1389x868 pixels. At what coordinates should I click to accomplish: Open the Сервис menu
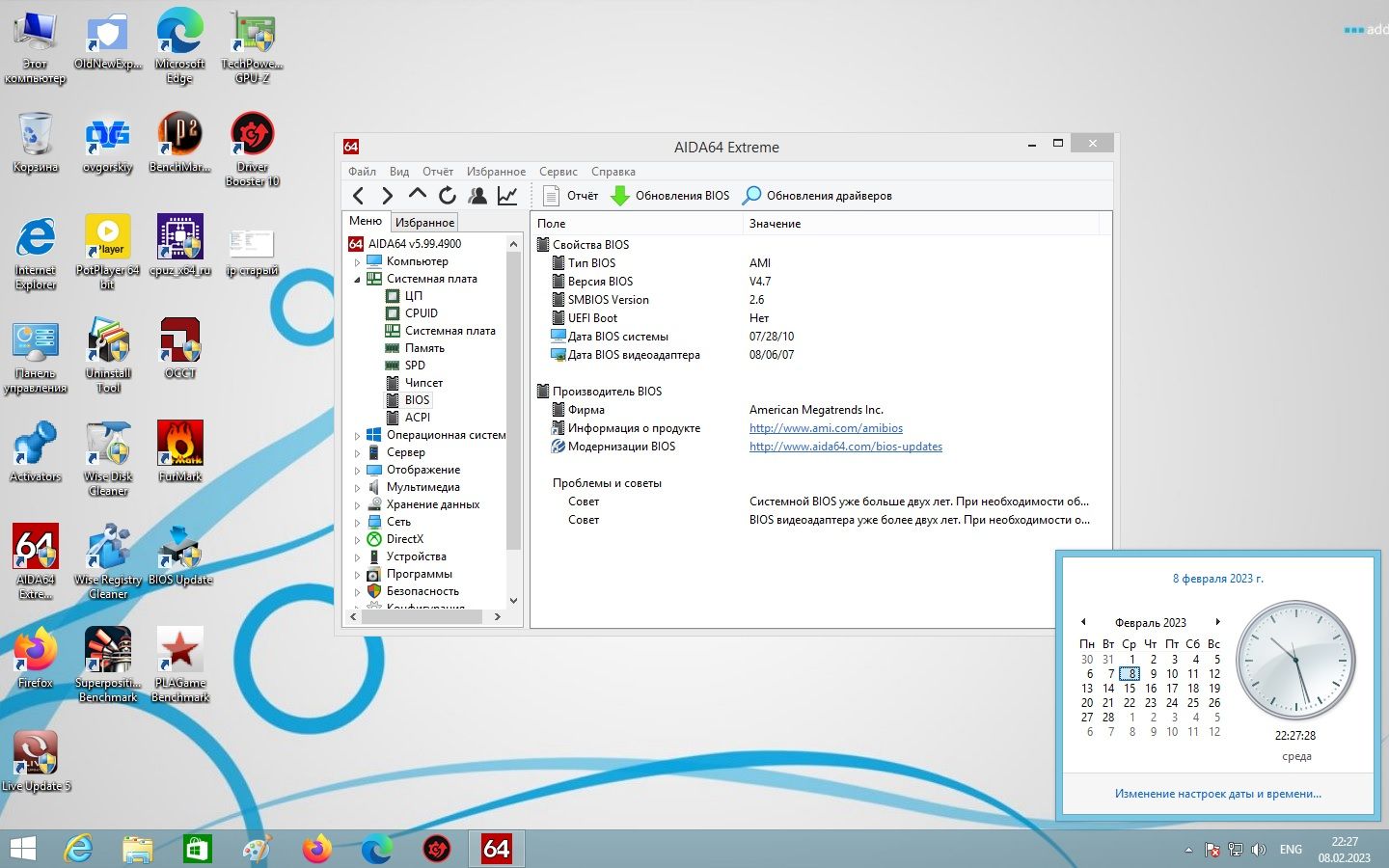[558, 172]
